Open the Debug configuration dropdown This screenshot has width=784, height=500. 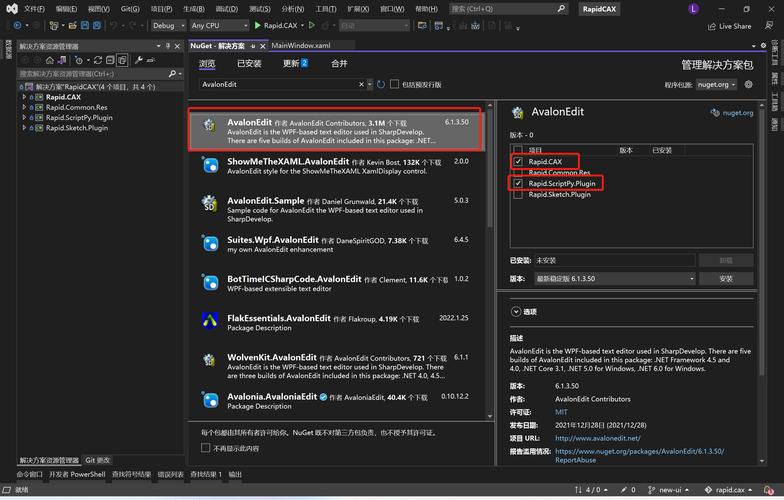(168, 26)
